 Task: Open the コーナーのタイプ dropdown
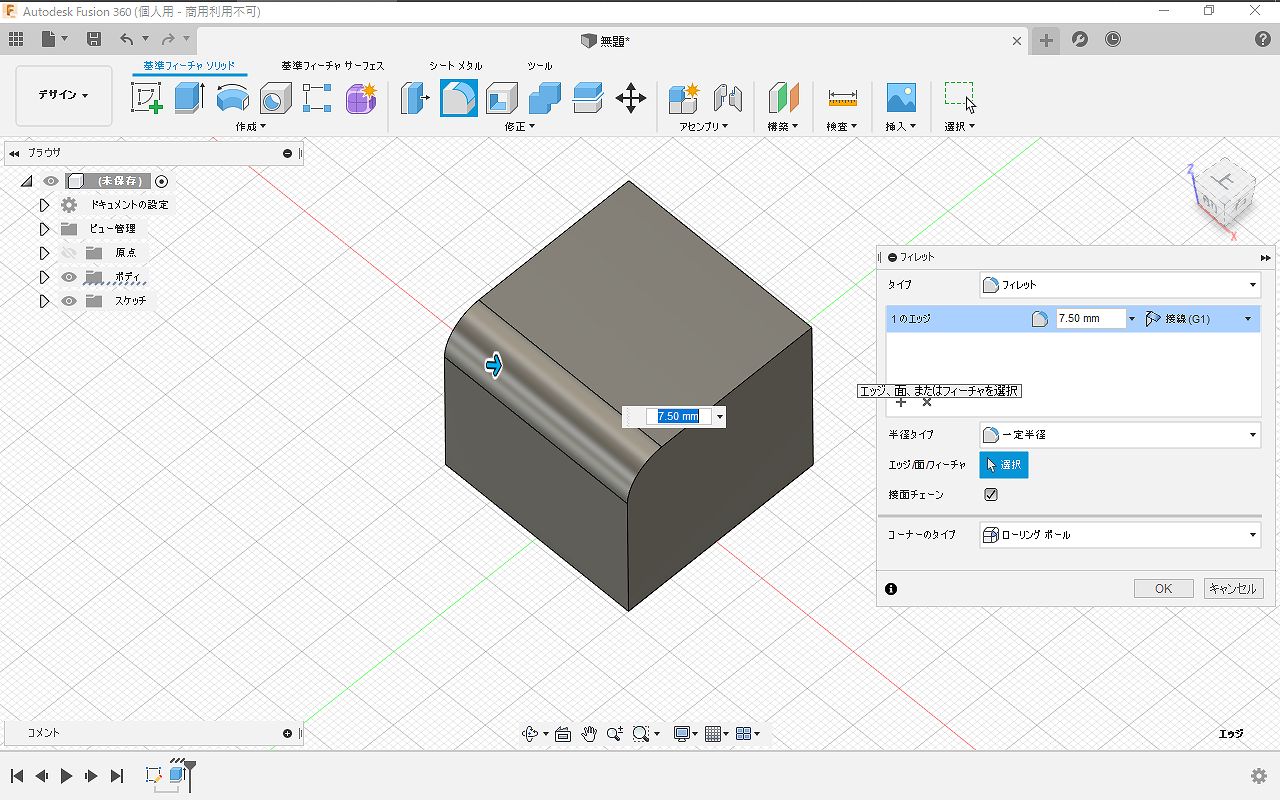pos(1119,535)
